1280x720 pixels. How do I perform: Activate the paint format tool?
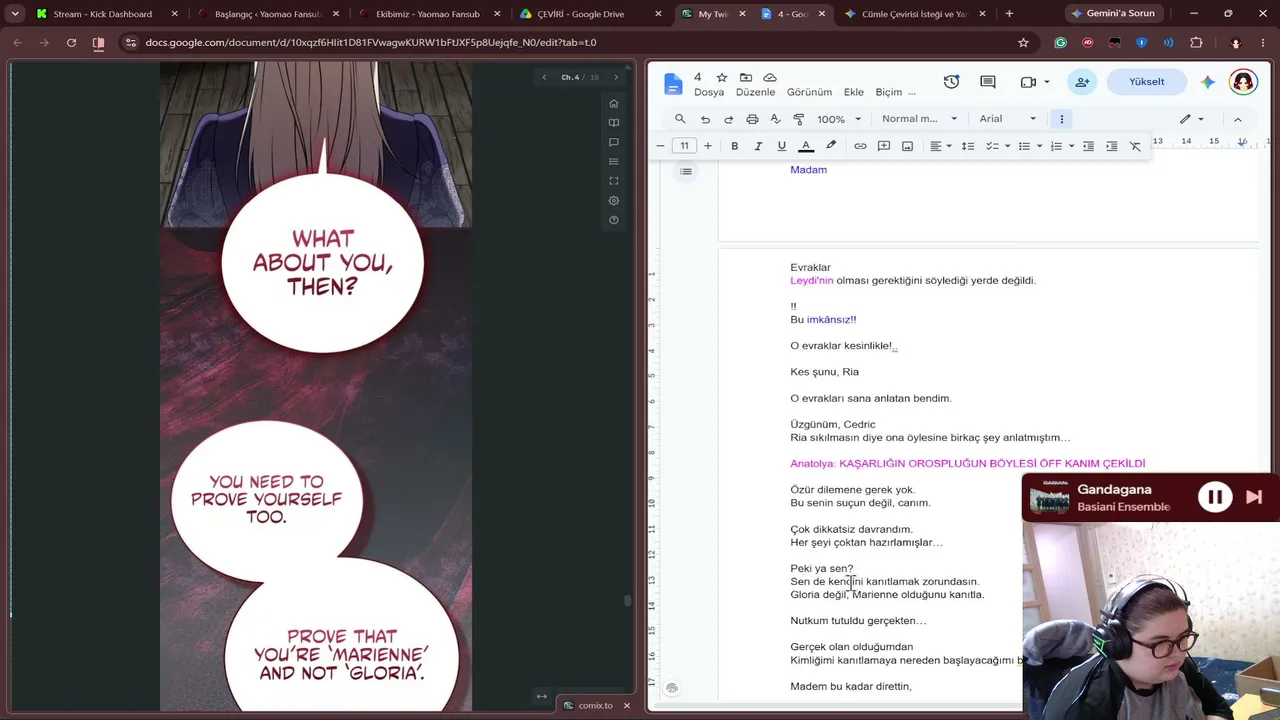click(x=799, y=119)
